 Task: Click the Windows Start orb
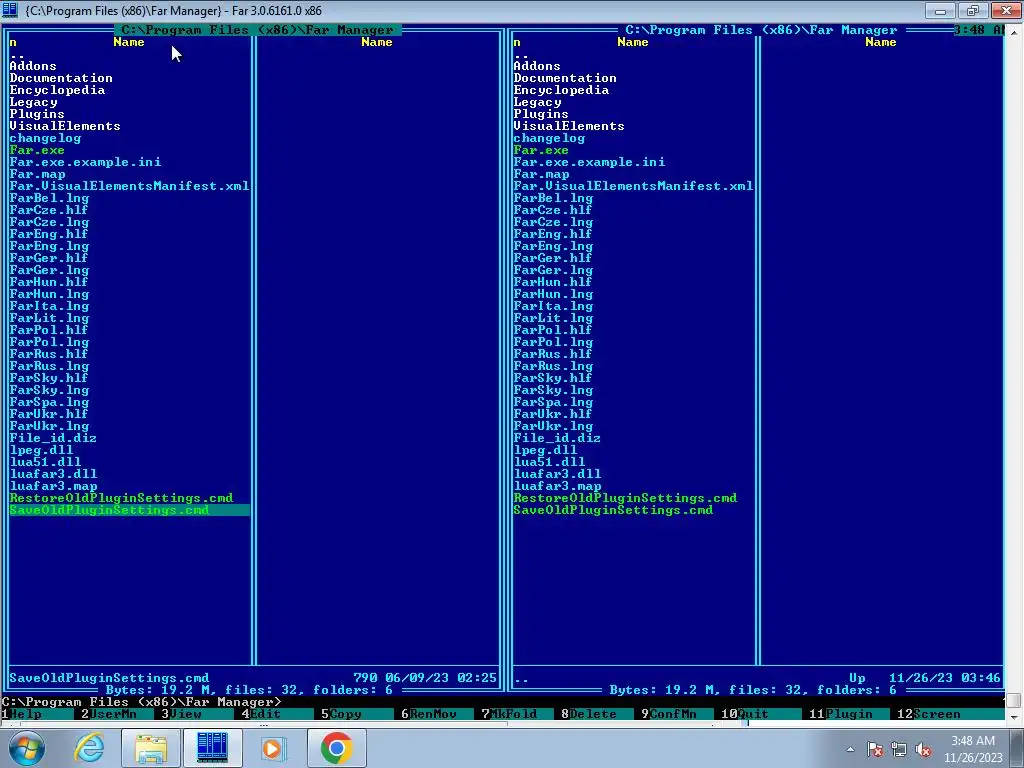tap(26, 748)
